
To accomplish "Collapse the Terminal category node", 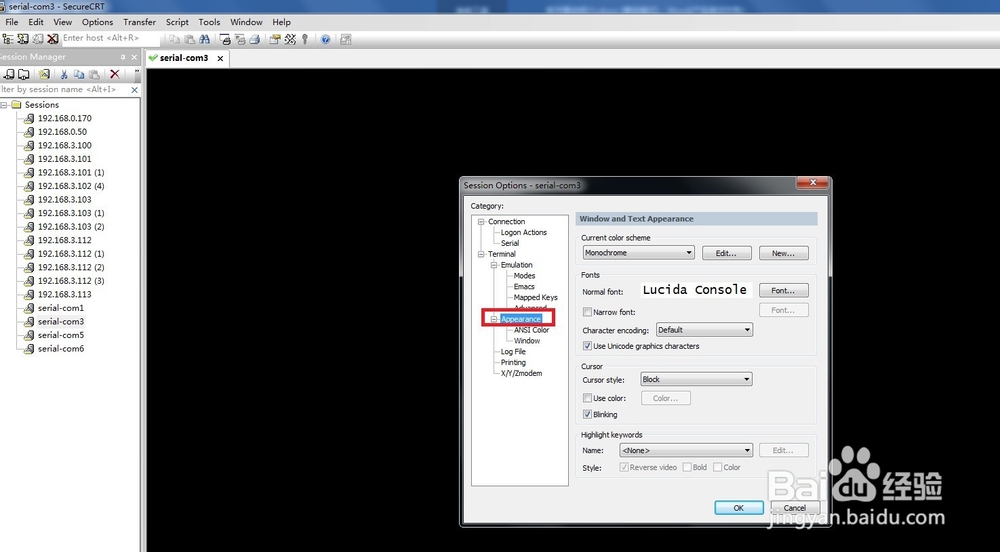I will pos(482,254).
